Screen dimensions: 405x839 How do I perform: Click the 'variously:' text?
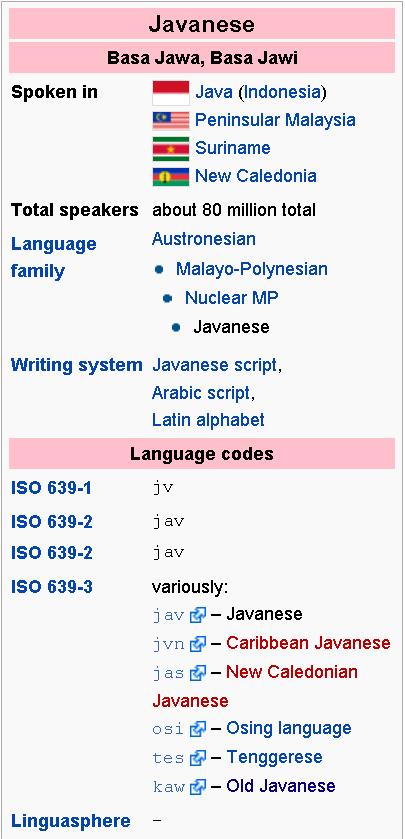[x=190, y=588]
